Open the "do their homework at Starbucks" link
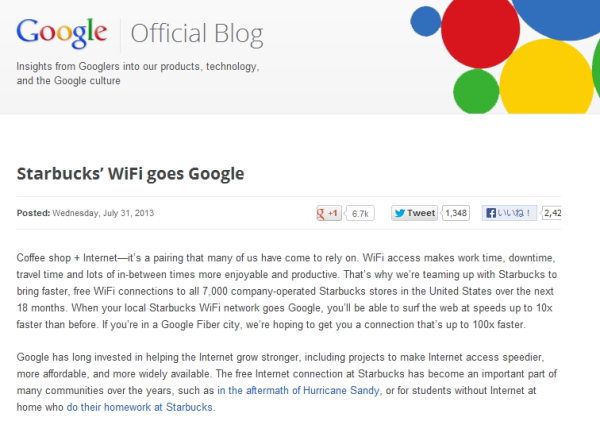The image size is (600, 429). pos(140,407)
